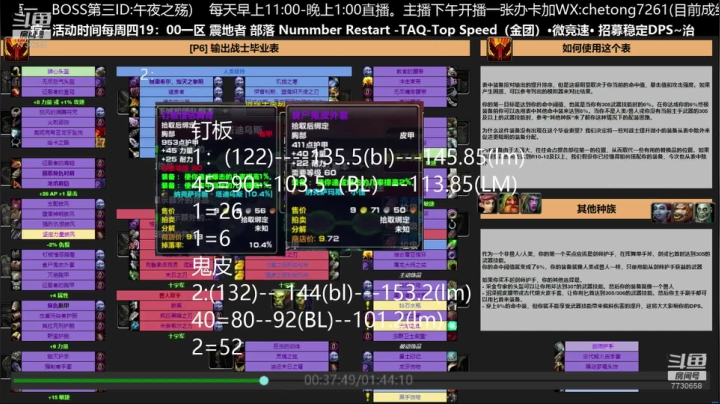Click icon right of 勇士印记
The image size is (720, 404).
coord(452,356)
